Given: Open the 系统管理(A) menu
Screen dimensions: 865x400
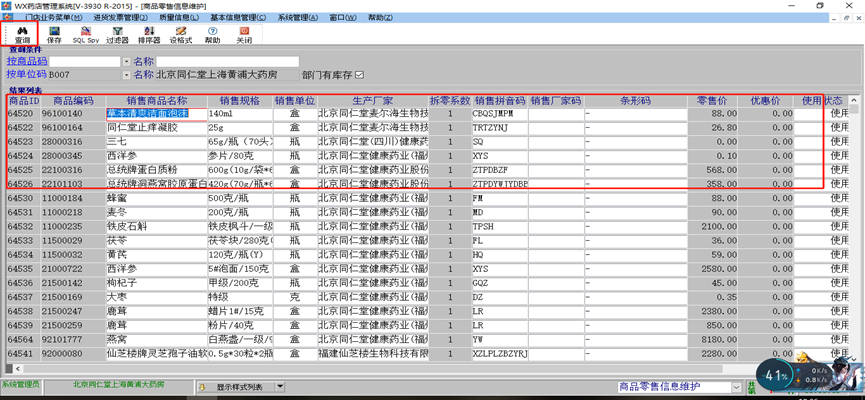Looking at the screenshot, I should coord(298,17).
